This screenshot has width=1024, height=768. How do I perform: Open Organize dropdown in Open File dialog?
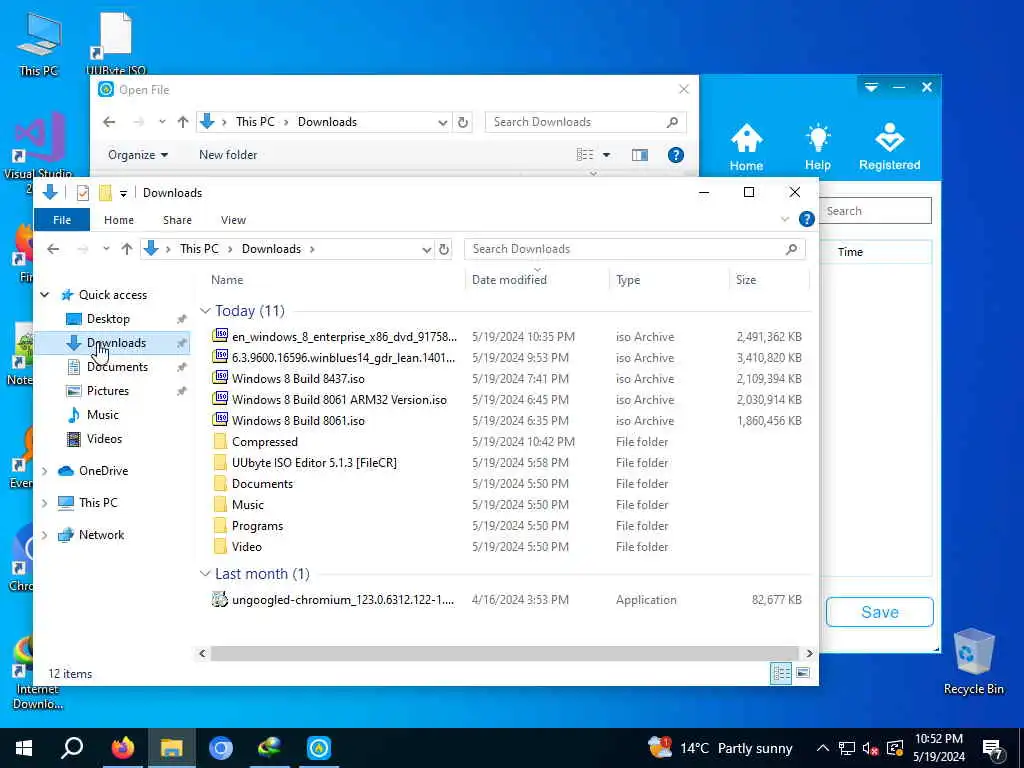click(138, 155)
